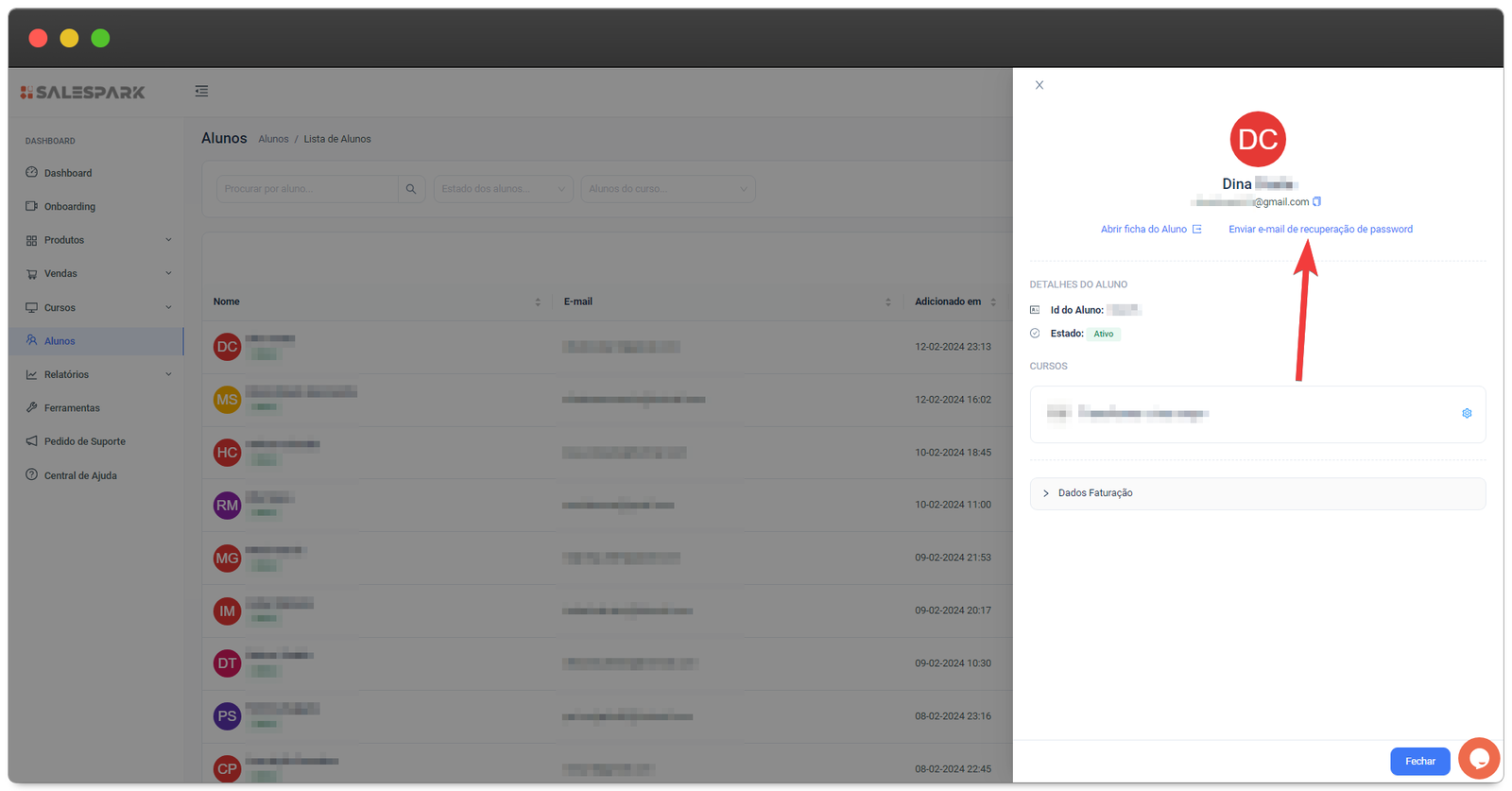Toggle the sidebar collapse menu icon
Viewport: 1512px width, 791px height.
click(201, 92)
